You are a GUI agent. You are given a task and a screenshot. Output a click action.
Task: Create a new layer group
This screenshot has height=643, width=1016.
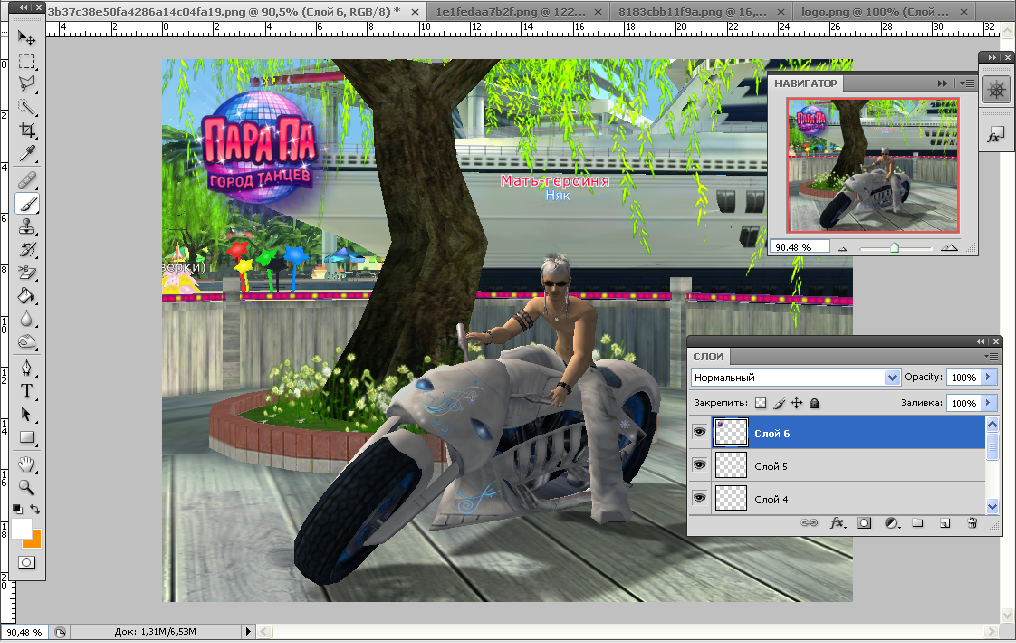pos(918,522)
